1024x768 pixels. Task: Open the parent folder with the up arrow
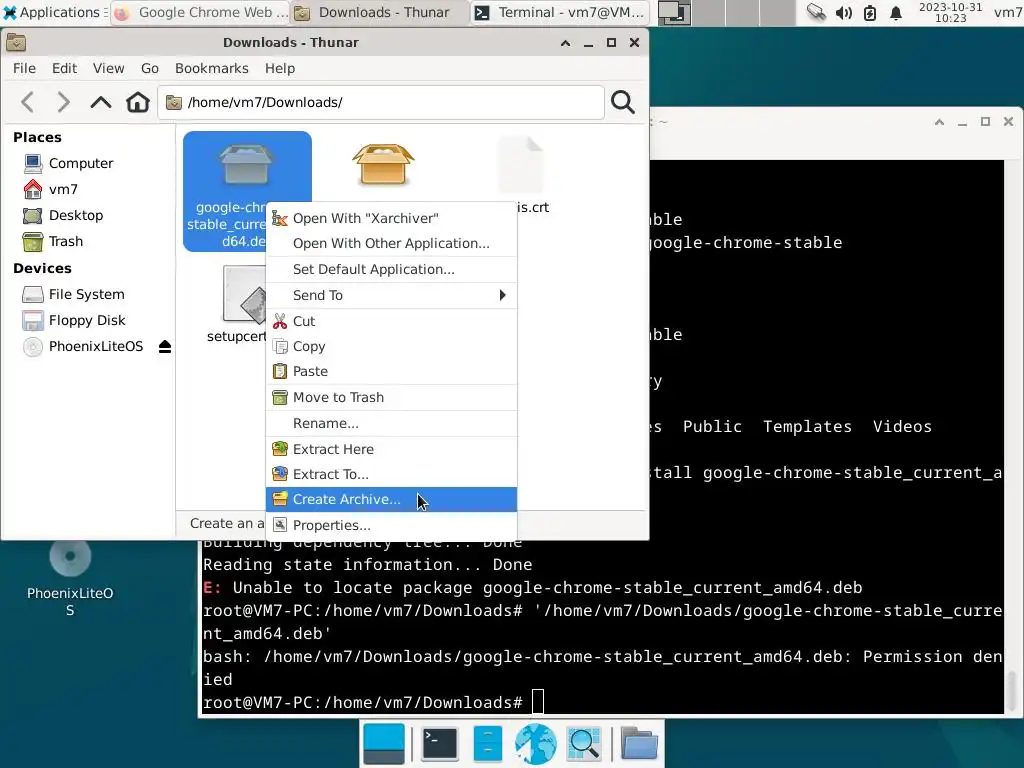click(101, 102)
